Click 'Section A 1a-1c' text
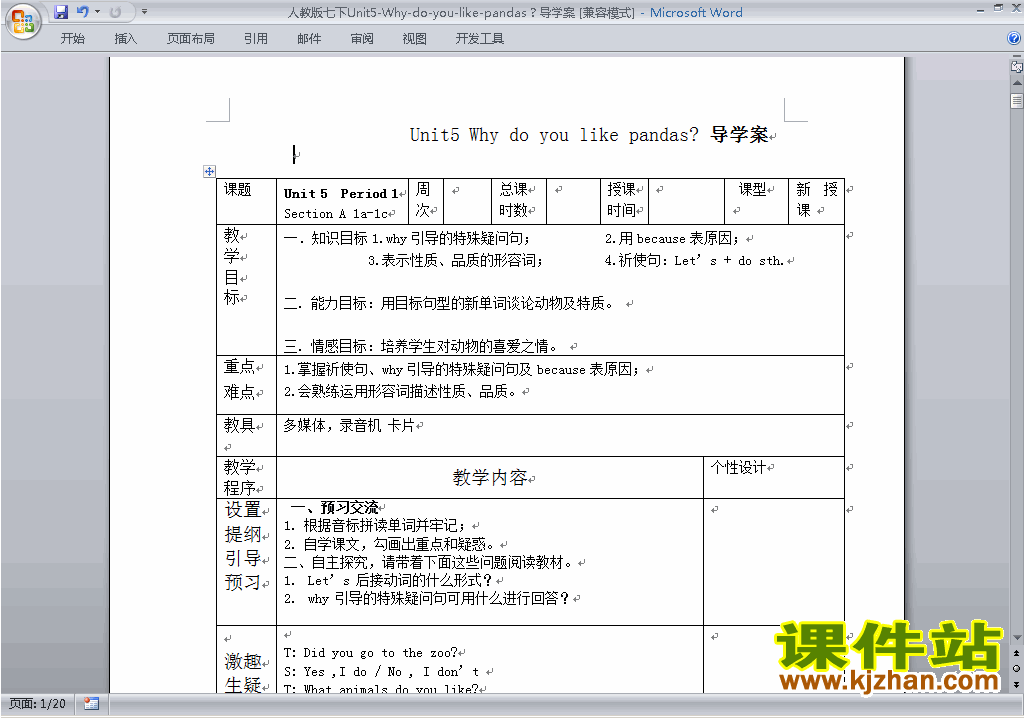 point(336,214)
